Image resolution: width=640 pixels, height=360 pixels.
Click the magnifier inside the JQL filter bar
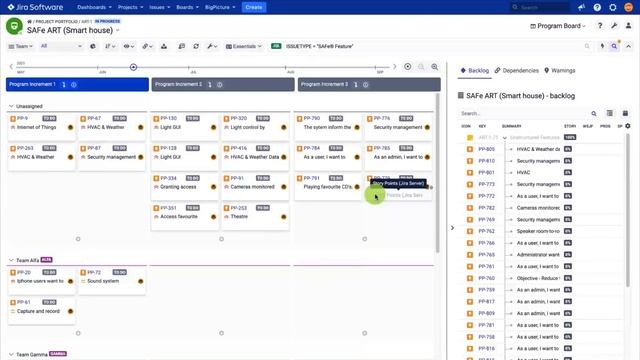[x=587, y=46]
